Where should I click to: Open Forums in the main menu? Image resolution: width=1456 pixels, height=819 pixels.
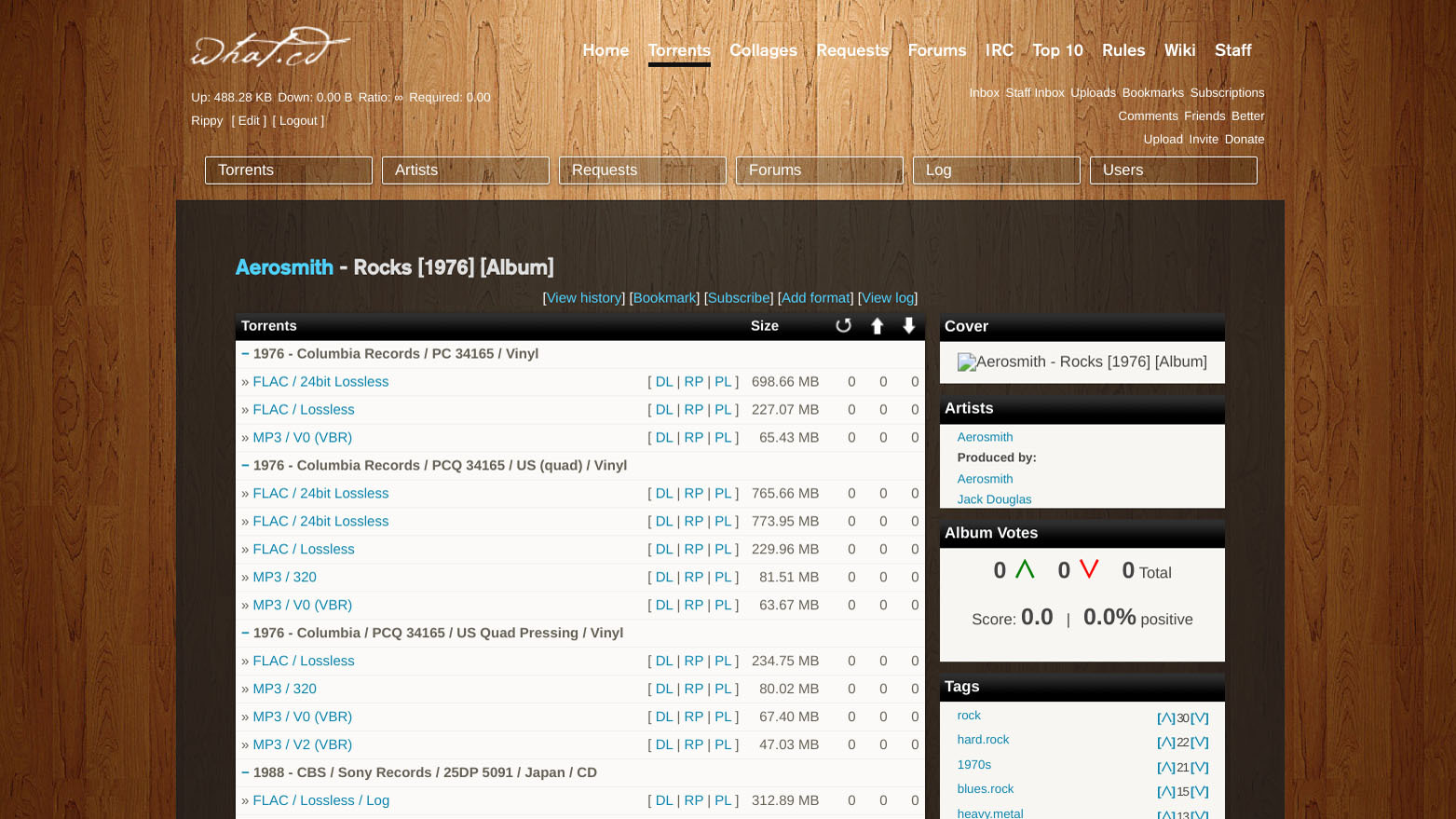937,50
